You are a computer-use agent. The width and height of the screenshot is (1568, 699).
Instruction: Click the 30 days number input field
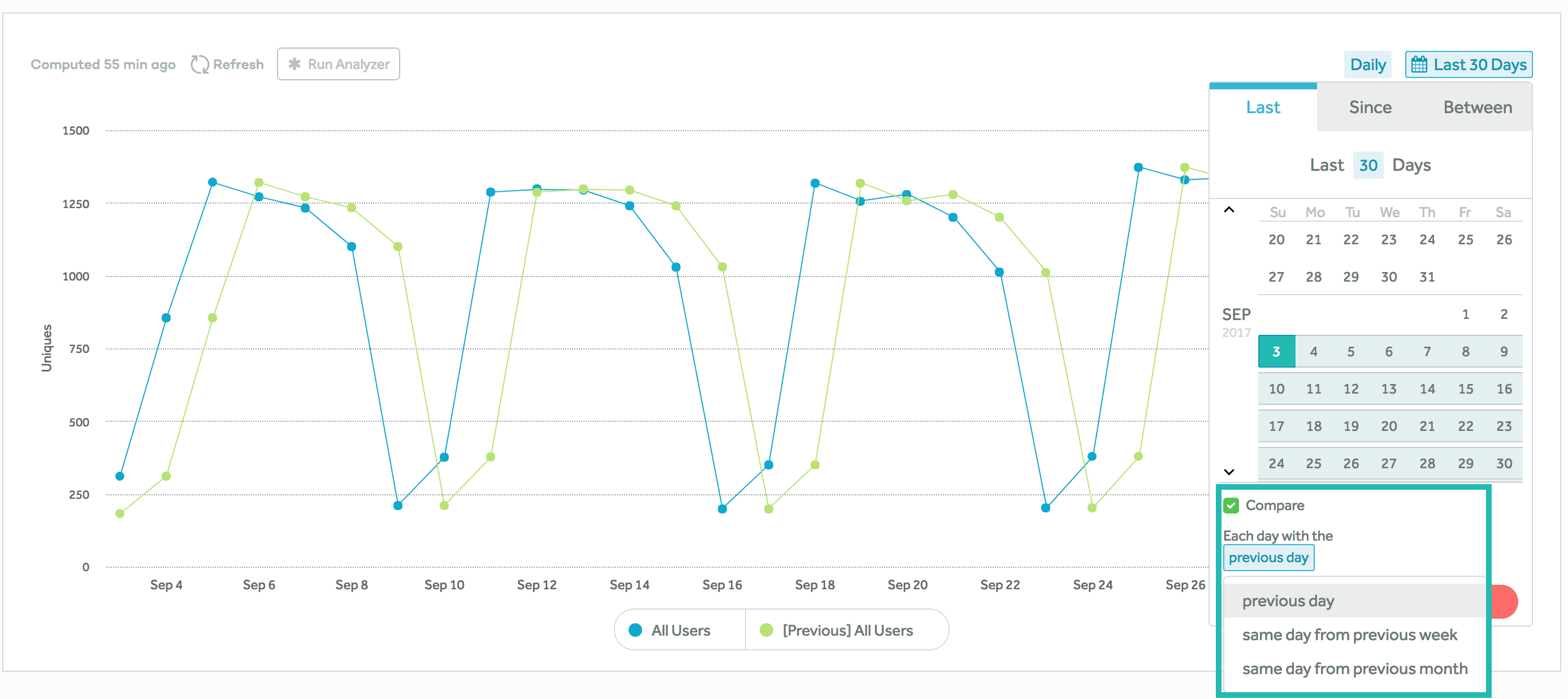pos(1368,165)
